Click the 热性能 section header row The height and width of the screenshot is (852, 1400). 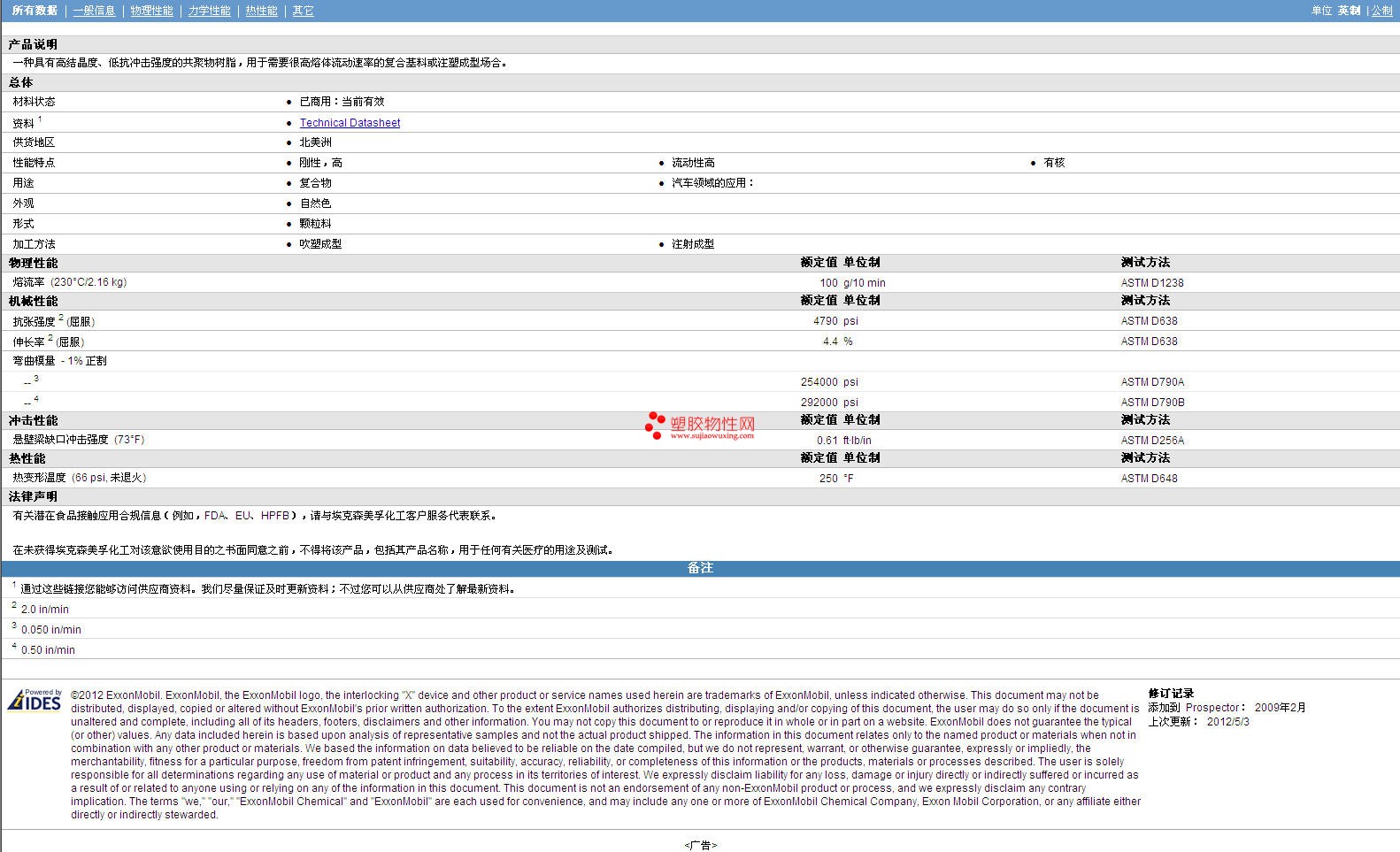pos(700,458)
